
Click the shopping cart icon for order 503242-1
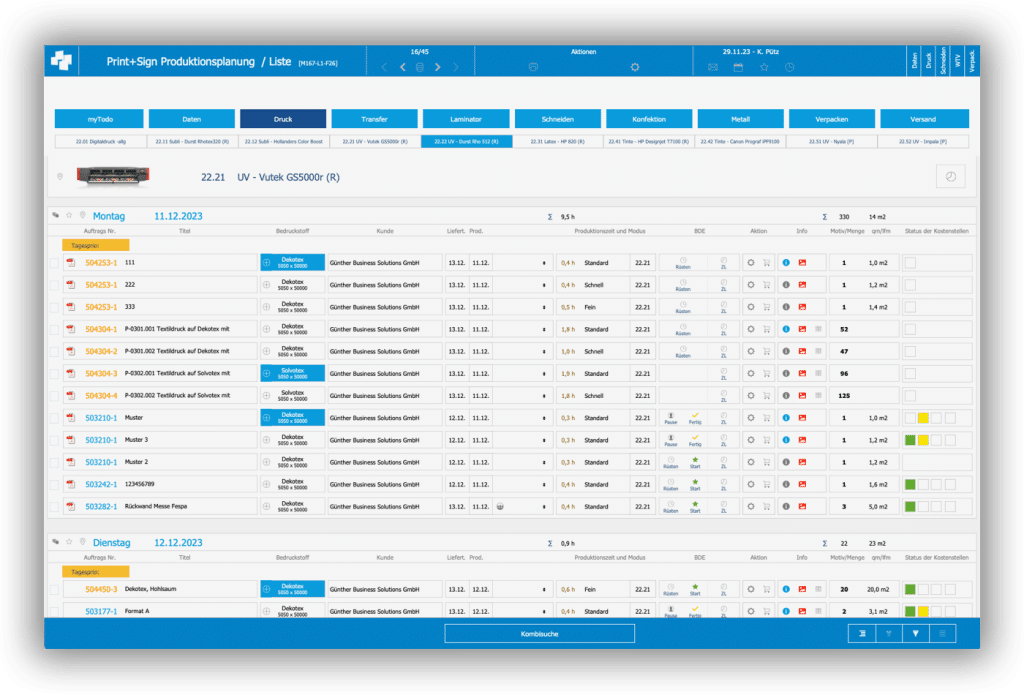coord(767,484)
